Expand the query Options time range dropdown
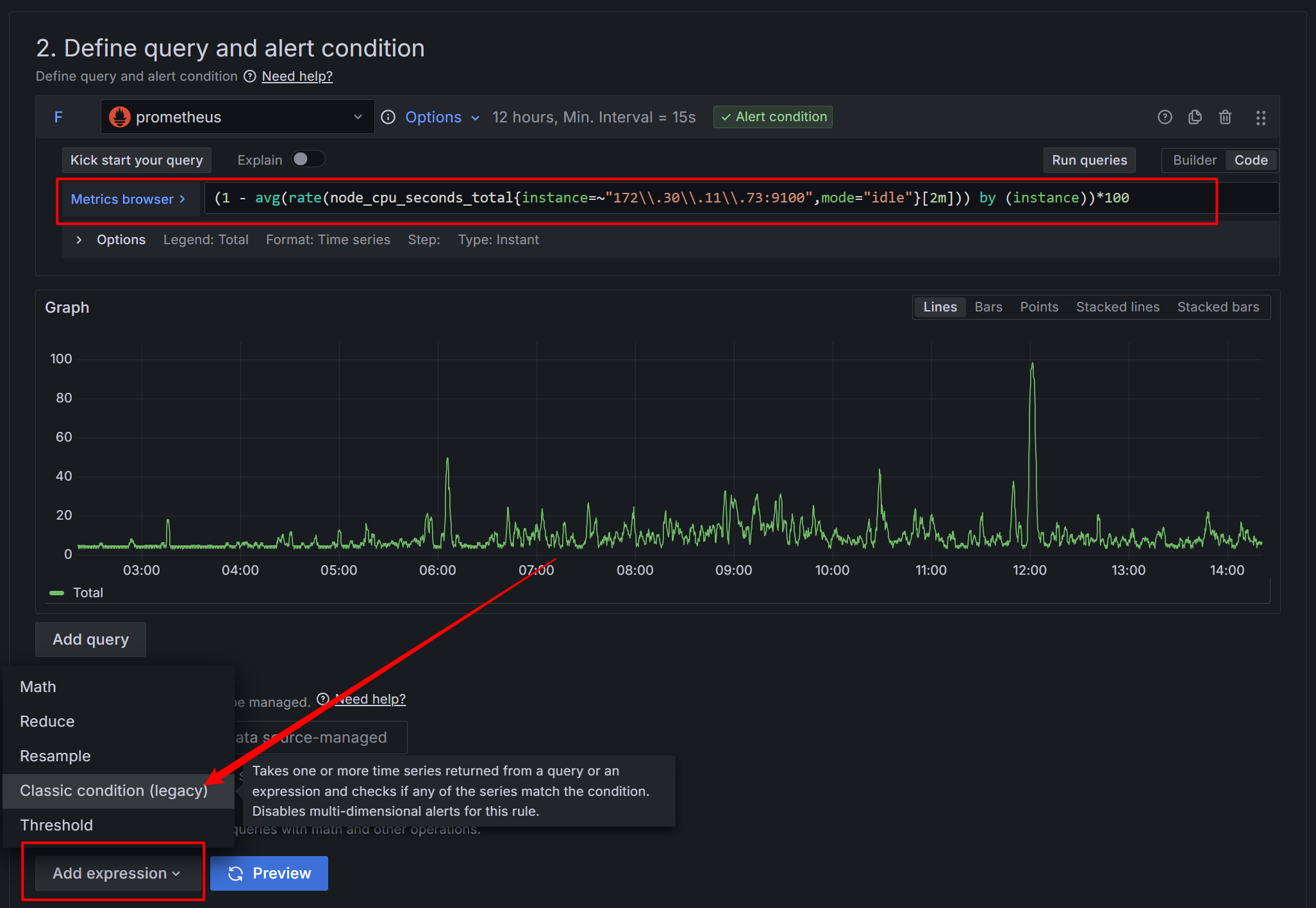The image size is (1316, 908). click(x=442, y=117)
